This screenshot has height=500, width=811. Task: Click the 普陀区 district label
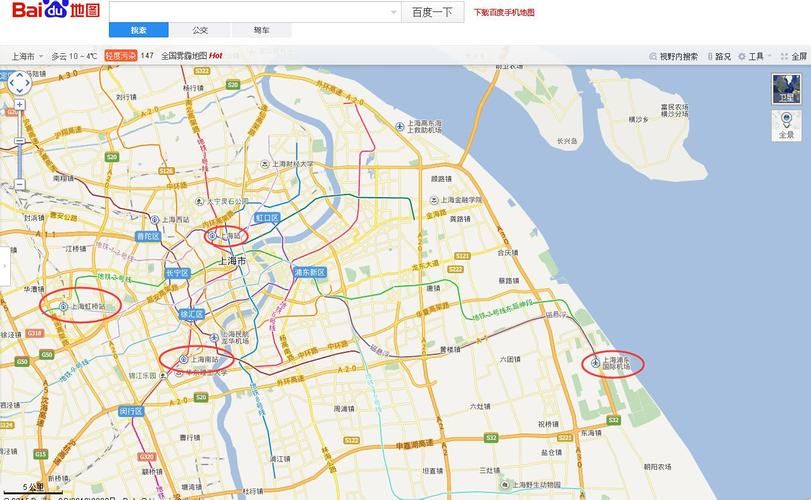pos(148,236)
